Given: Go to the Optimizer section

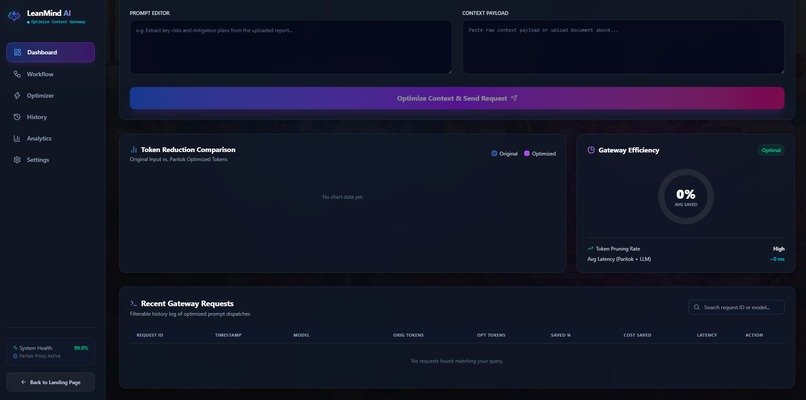Looking at the screenshot, I should point(50,96).
